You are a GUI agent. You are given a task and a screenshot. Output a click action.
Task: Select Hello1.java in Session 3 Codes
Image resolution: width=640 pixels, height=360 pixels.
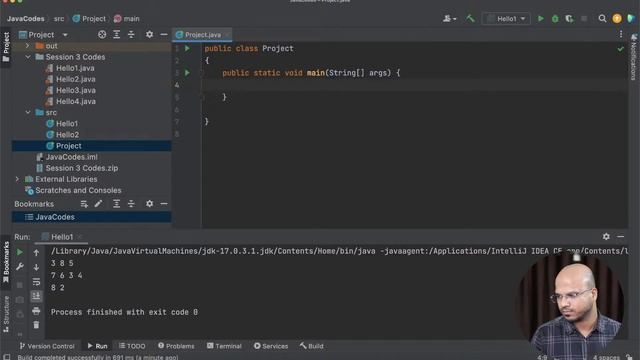tap(75, 68)
